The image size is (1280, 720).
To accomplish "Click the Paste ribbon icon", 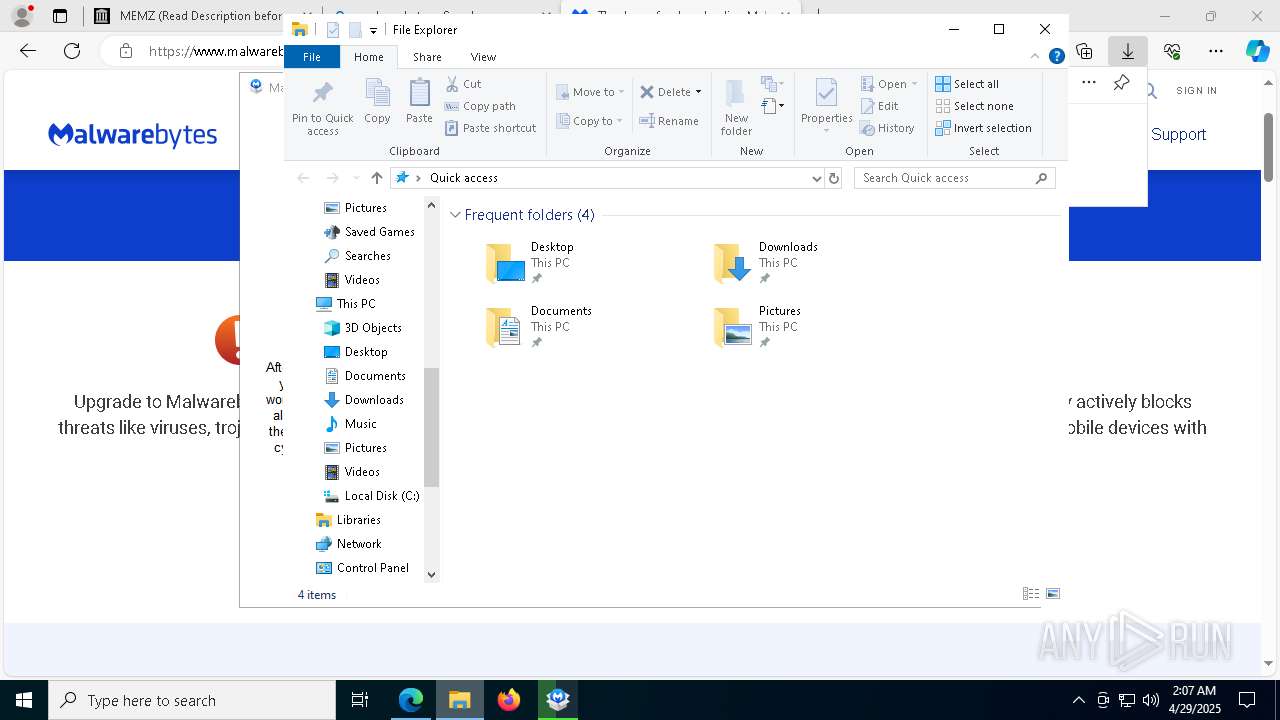I will tap(419, 101).
